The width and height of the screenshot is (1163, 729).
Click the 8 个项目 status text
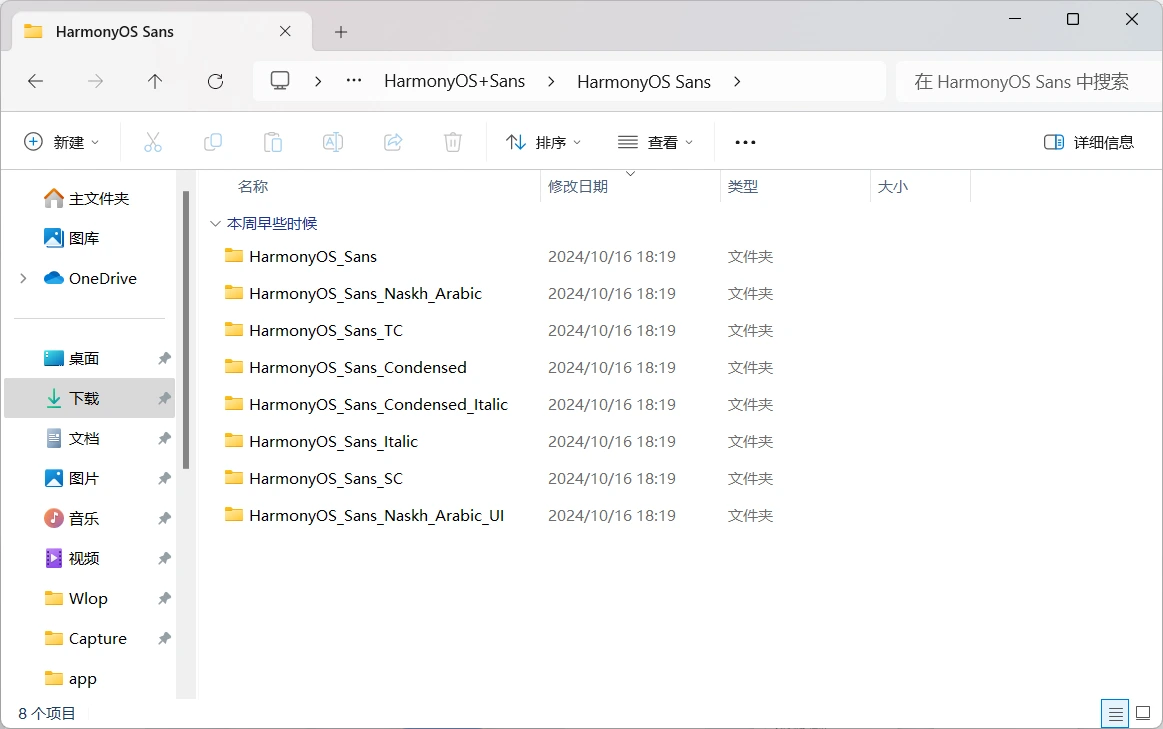point(47,714)
